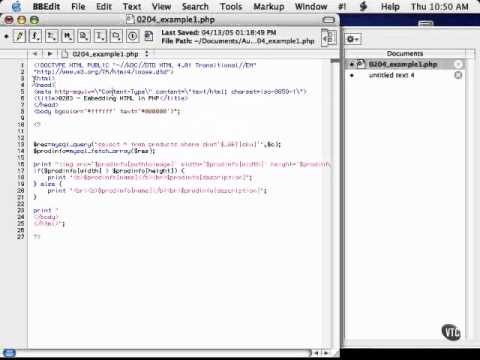
Task: Click the green zoom button of window
Action: (x=34, y=20)
